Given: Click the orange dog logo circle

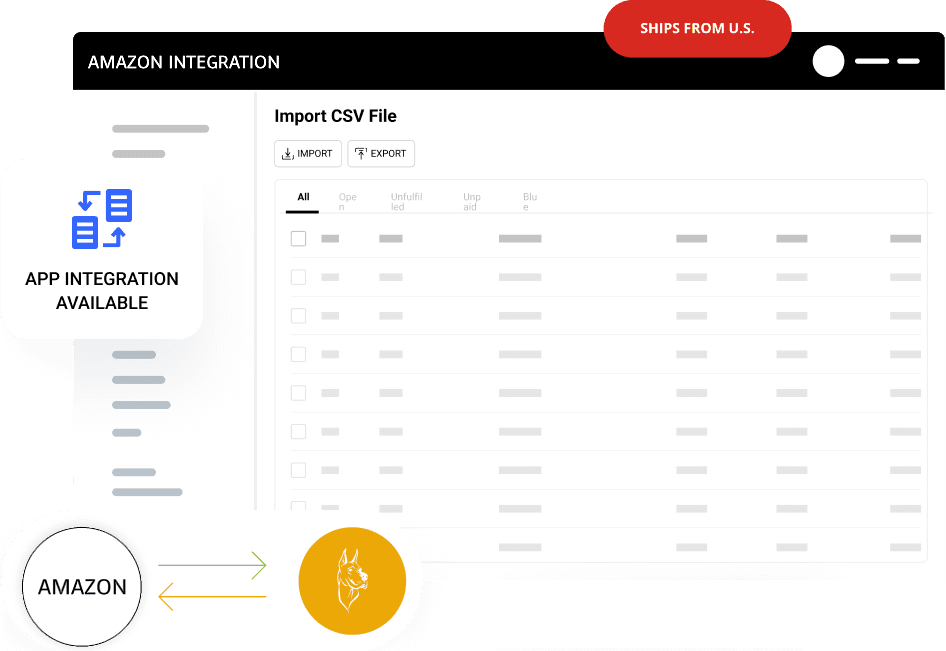Looking at the screenshot, I should [x=352, y=581].
